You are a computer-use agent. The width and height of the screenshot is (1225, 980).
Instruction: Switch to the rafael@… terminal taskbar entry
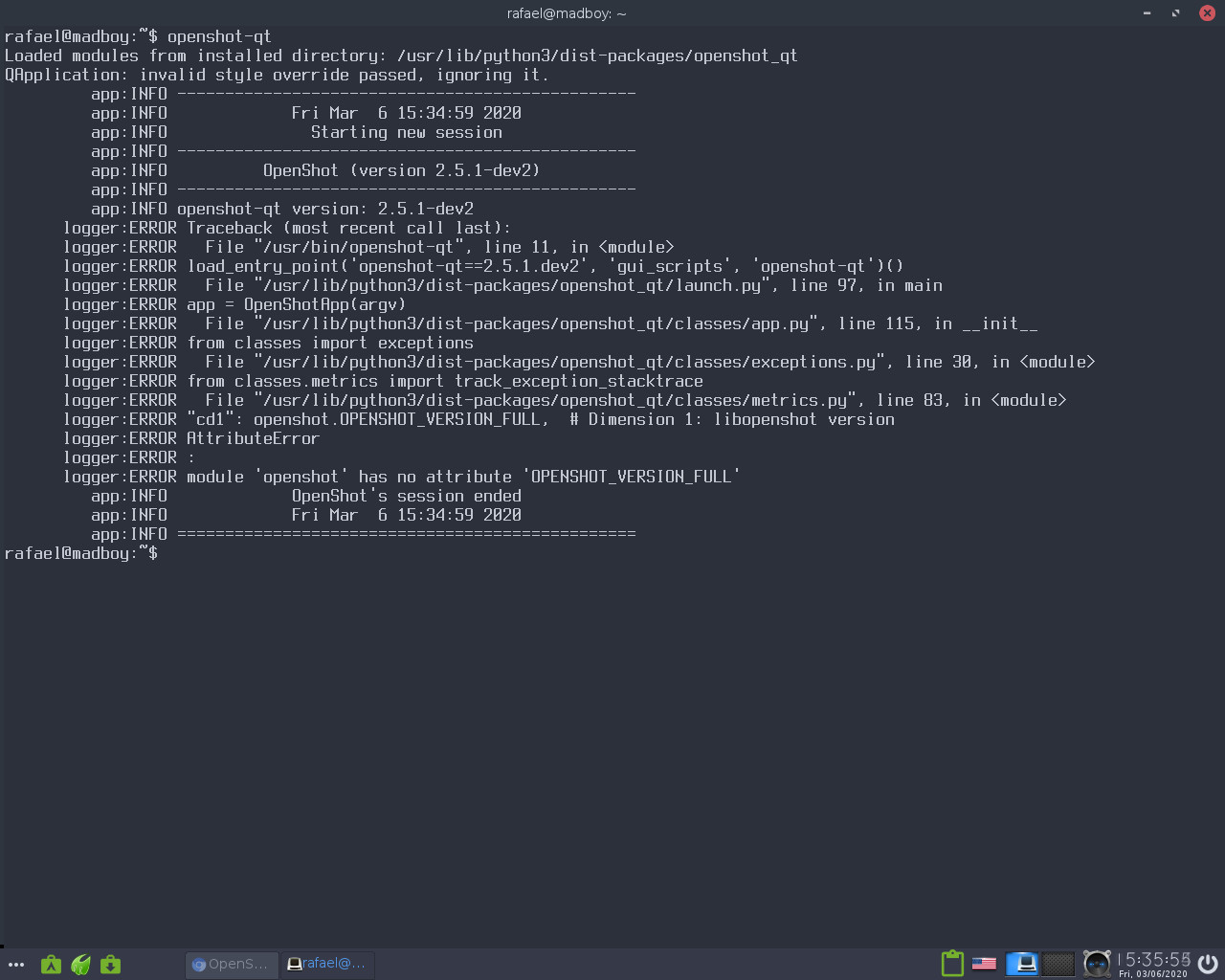pyautogui.click(x=326, y=964)
